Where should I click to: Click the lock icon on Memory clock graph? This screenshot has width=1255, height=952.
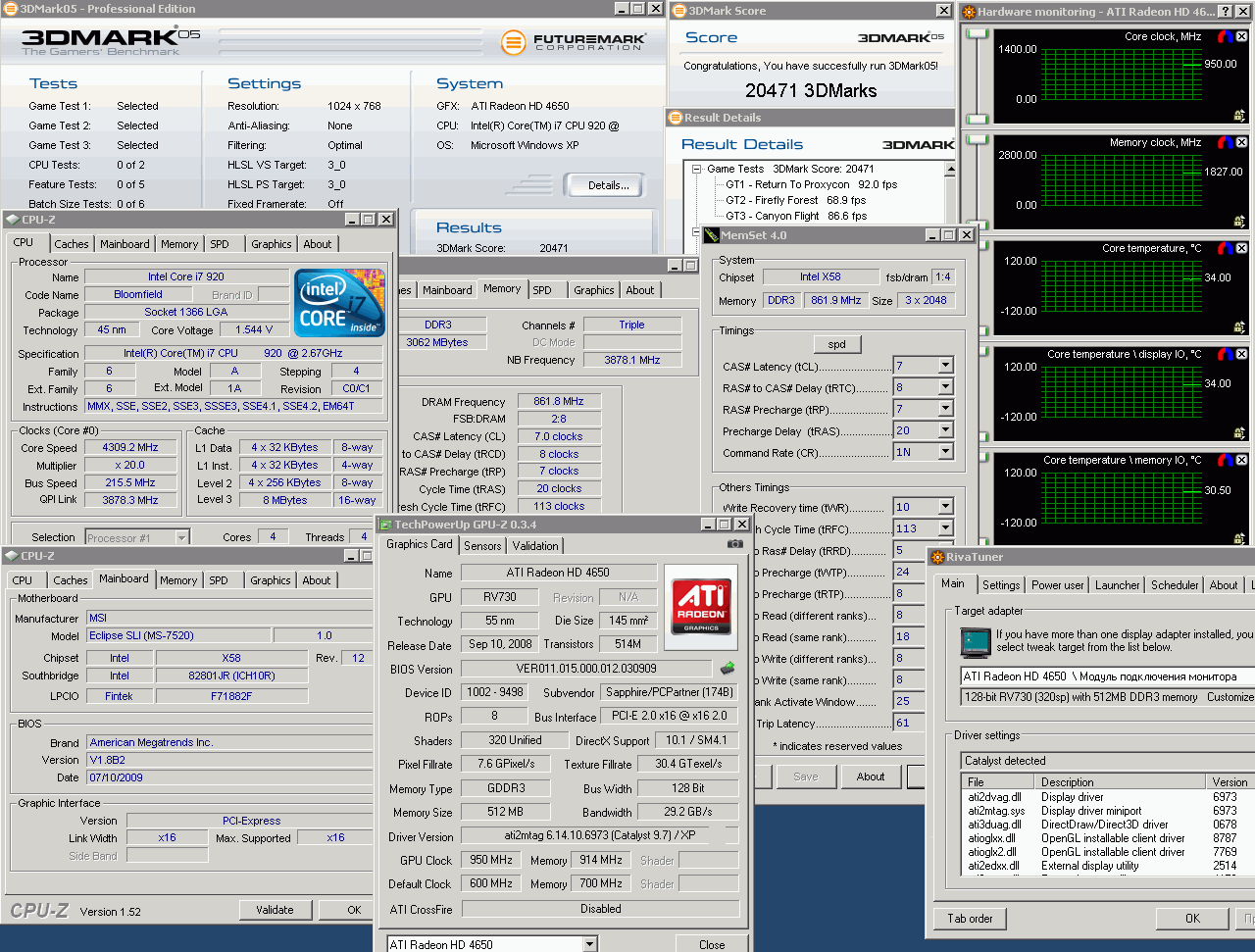[x=1240, y=222]
